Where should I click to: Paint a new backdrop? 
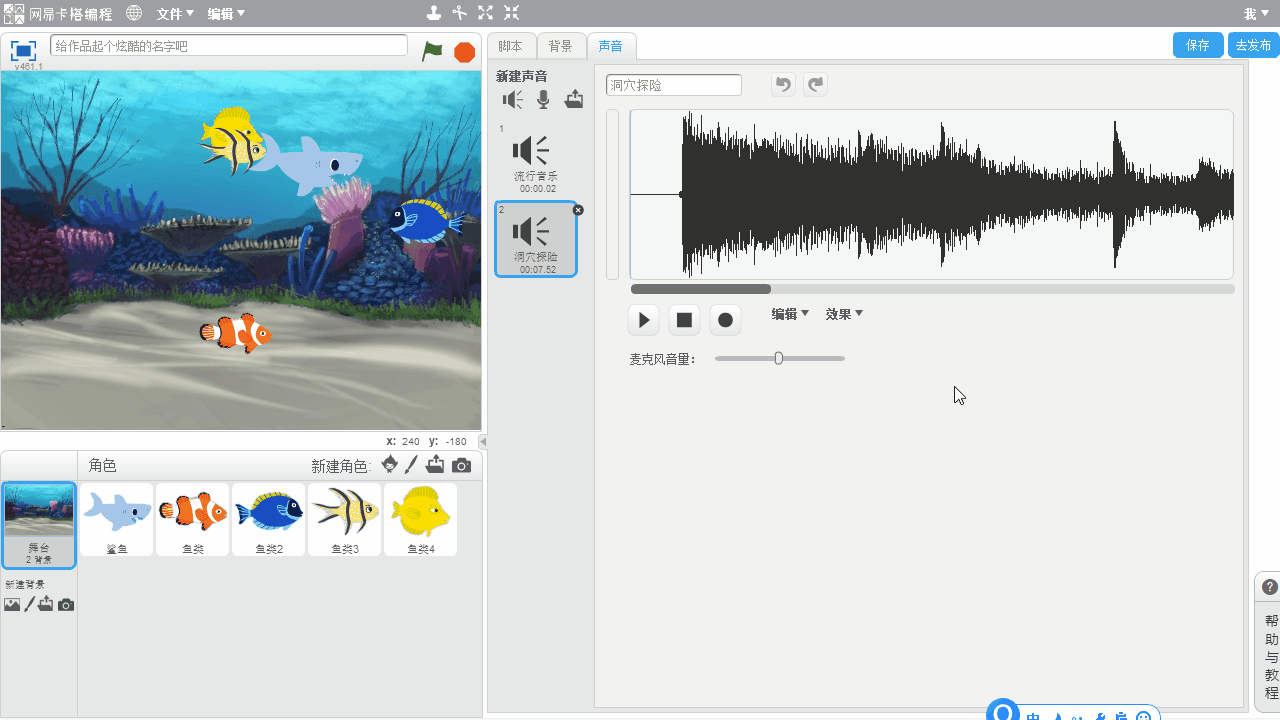click(x=30, y=604)
